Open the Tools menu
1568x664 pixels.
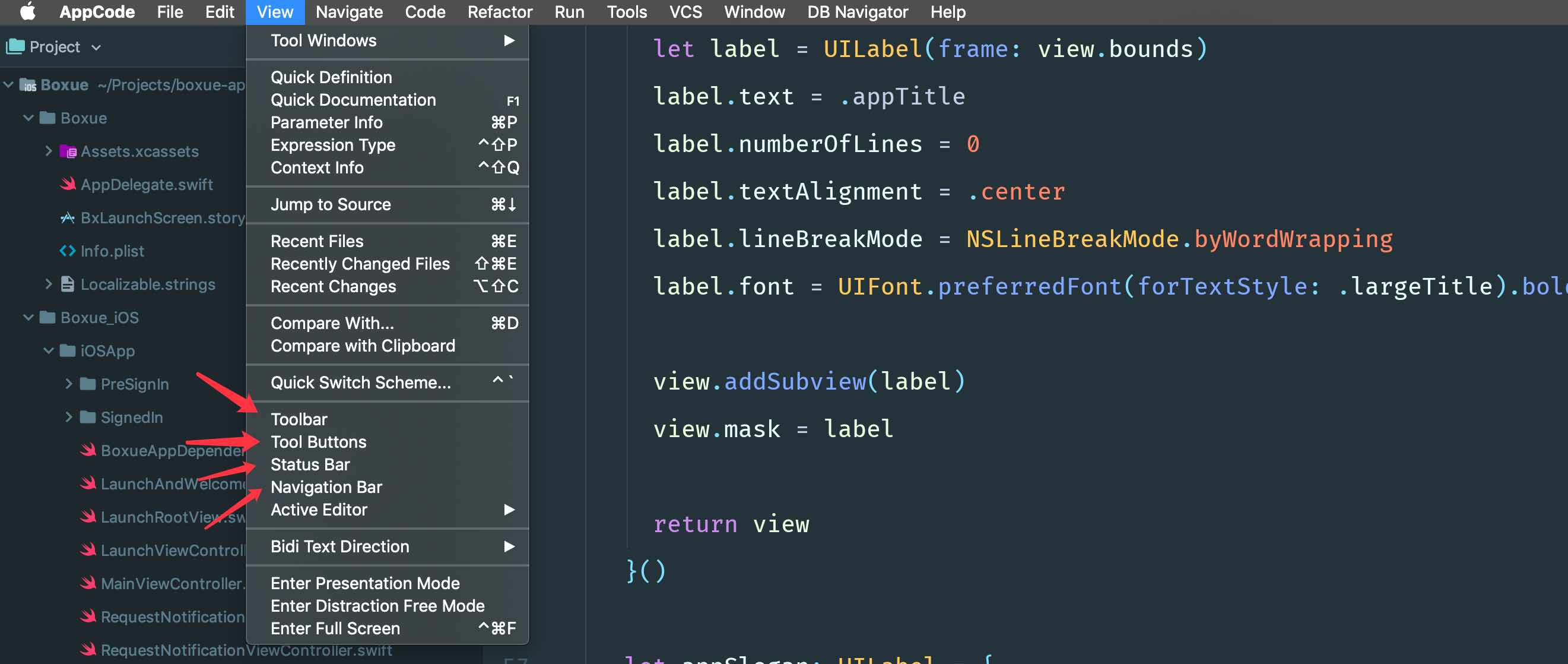tap(626, 11)
